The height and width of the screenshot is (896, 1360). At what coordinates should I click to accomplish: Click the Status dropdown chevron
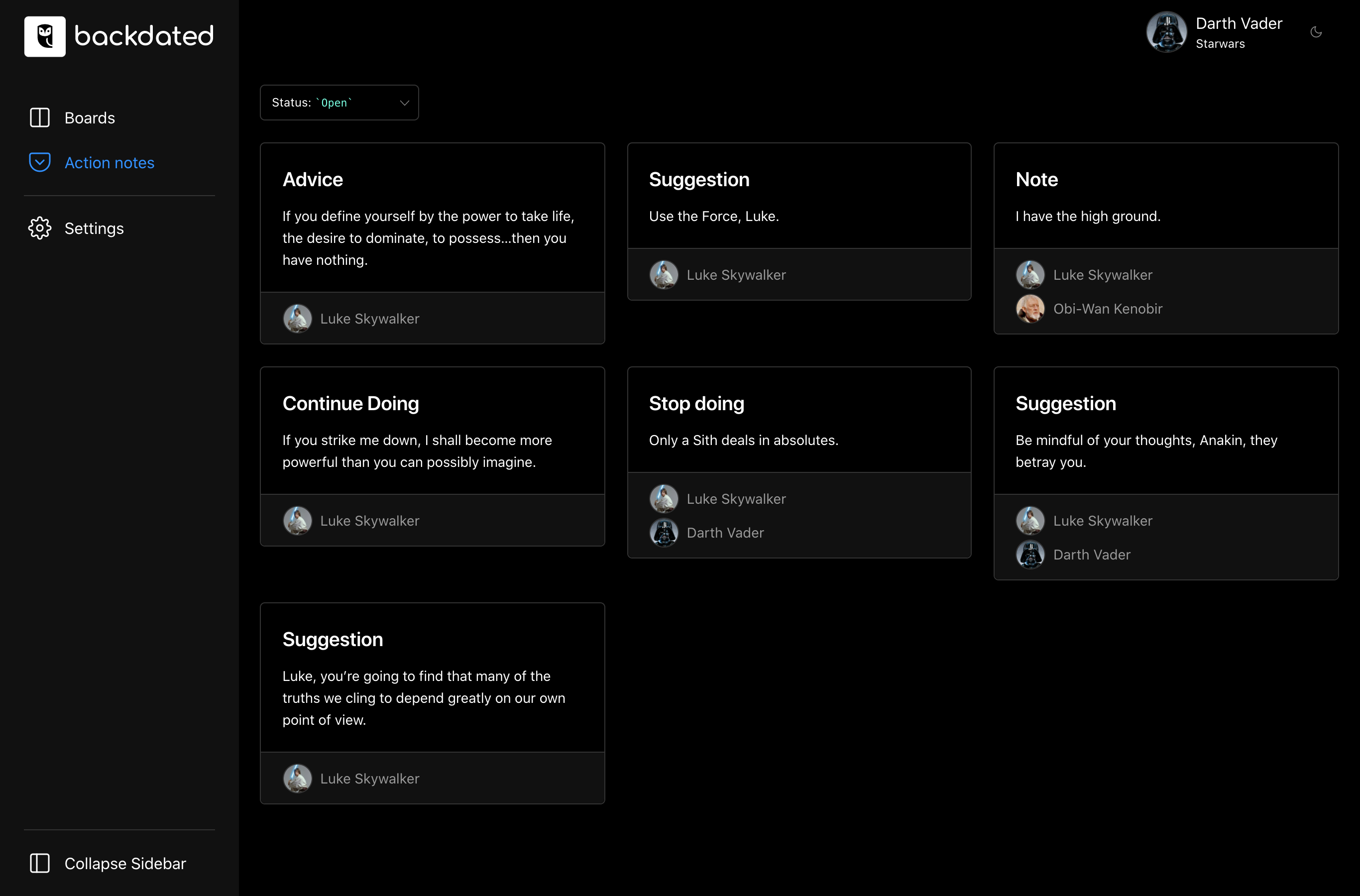click(404, 103)
